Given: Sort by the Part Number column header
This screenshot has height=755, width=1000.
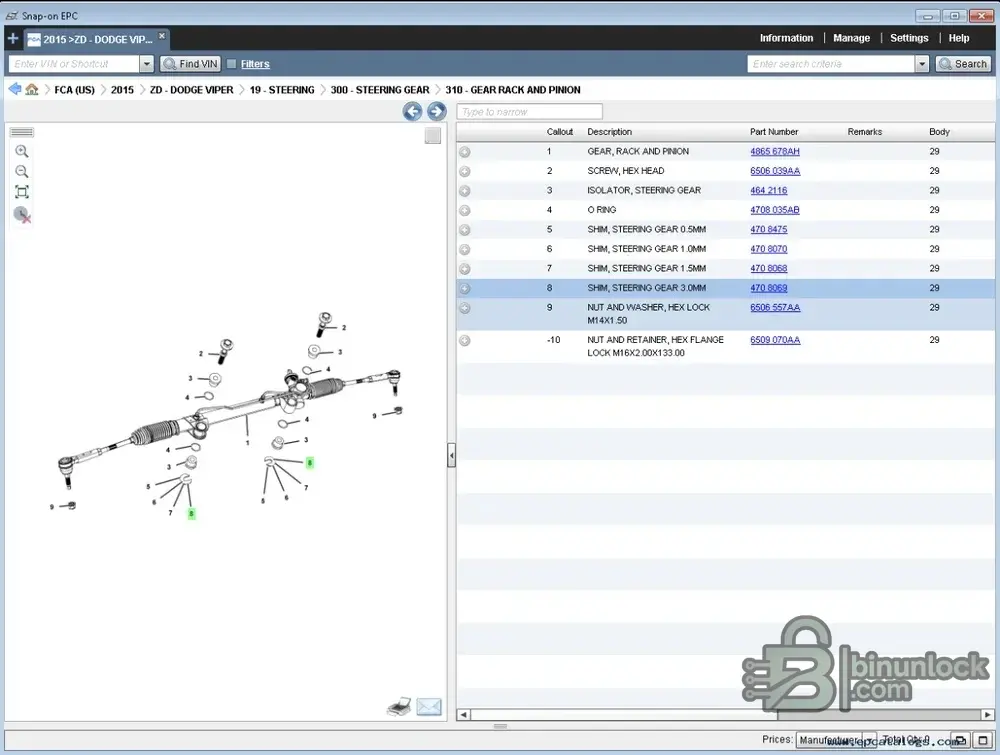Looking at the screenshot, I should click(x=774, y=132).
